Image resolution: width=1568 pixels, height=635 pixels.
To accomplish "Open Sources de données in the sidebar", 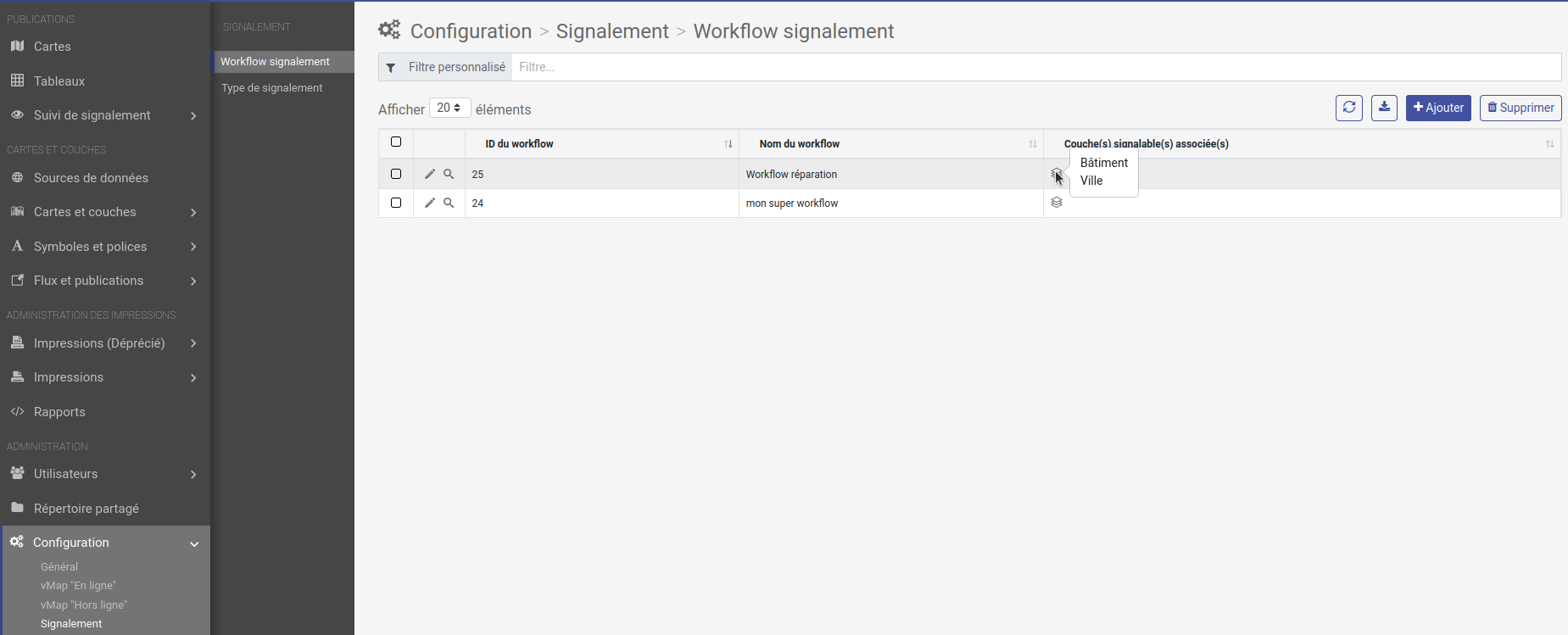I will (91, 178).
